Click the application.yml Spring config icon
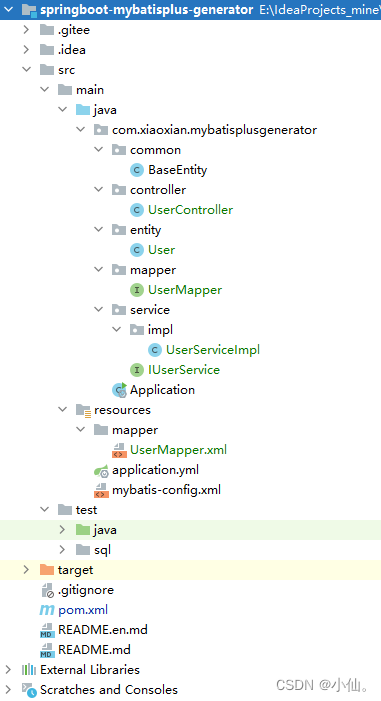 click(x=102, y=470)
